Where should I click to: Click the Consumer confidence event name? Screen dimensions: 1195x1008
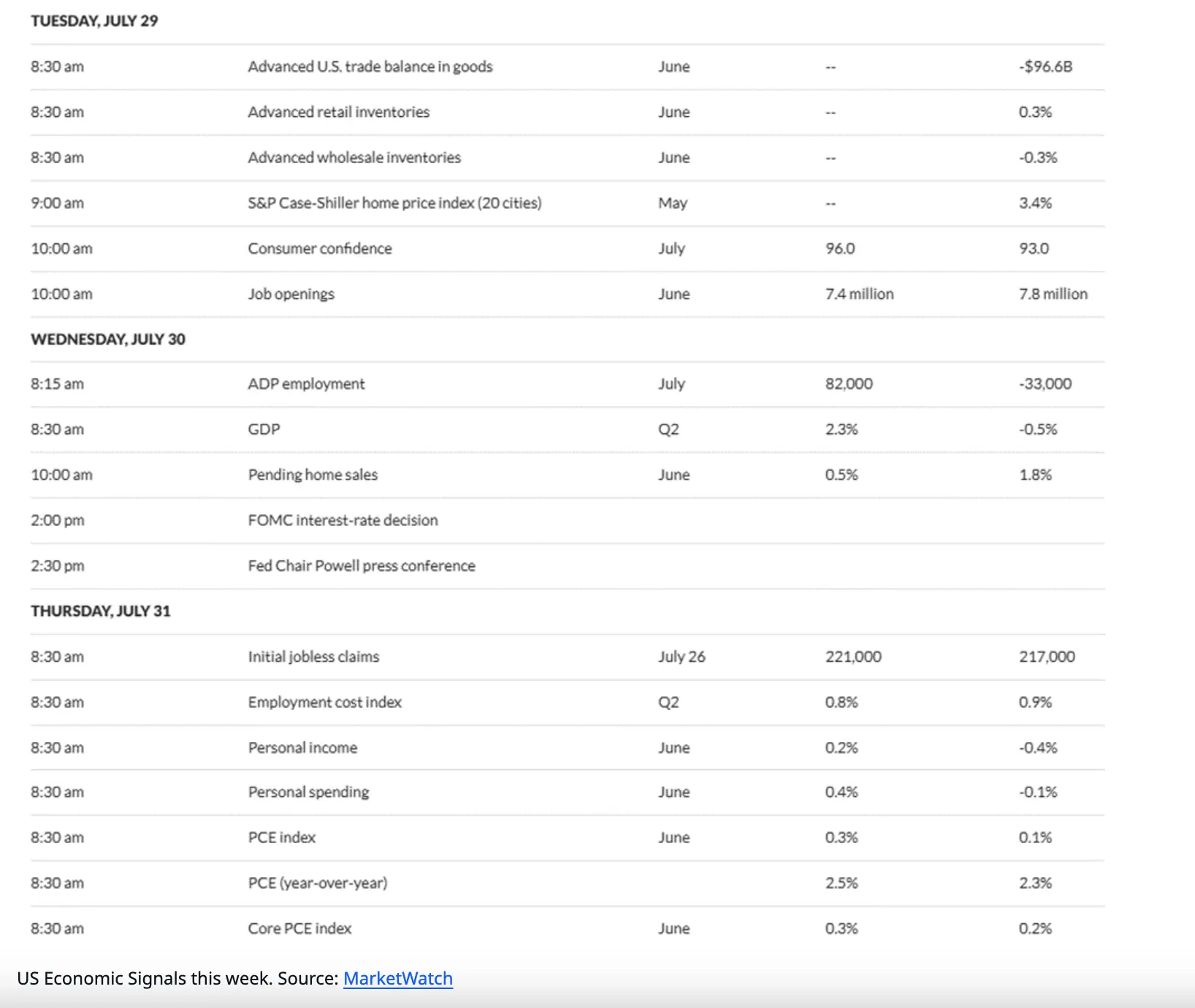[320, 248]
